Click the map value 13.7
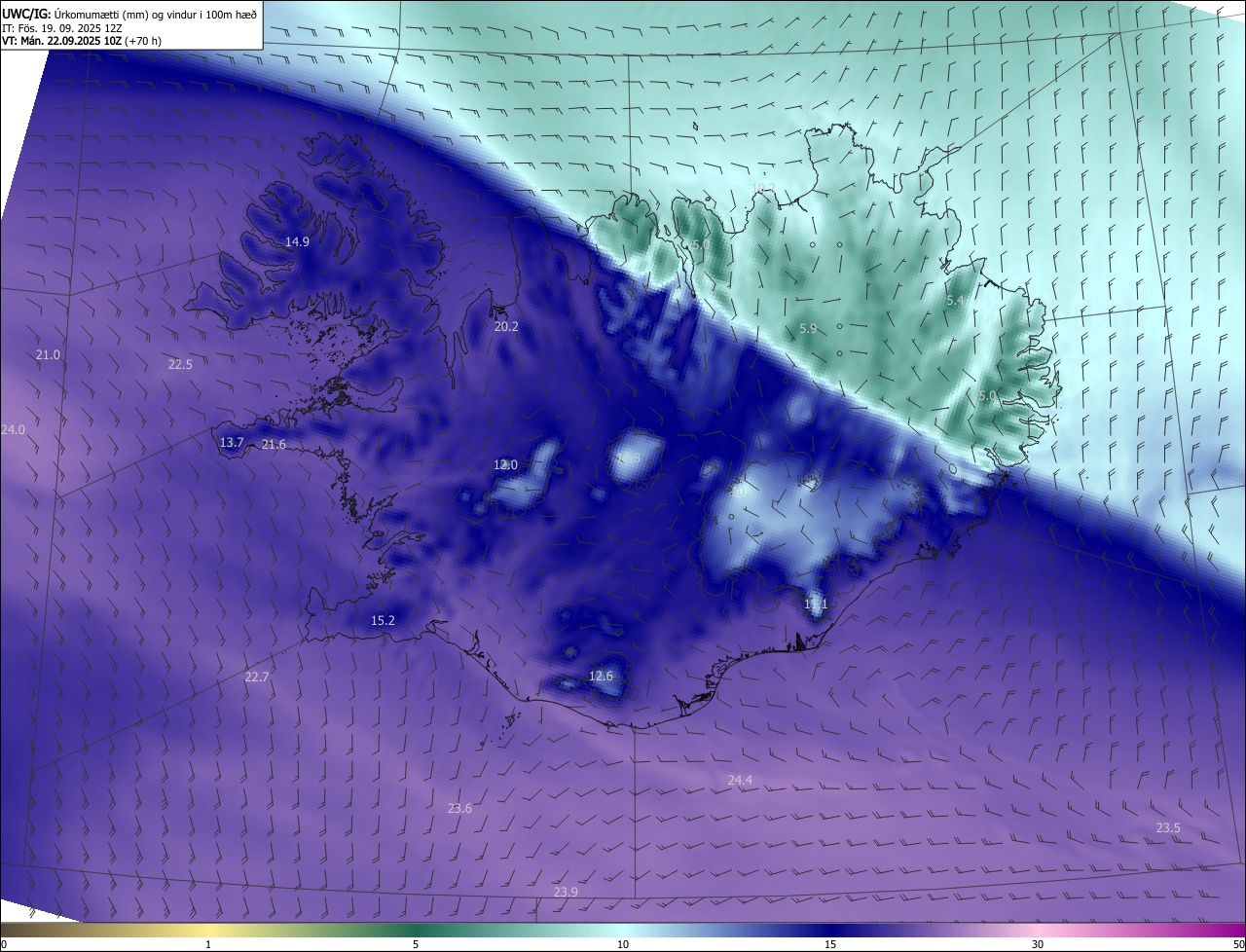Image resolution: width=1246 pixels, height=952 pixels. tap(231, 442)
